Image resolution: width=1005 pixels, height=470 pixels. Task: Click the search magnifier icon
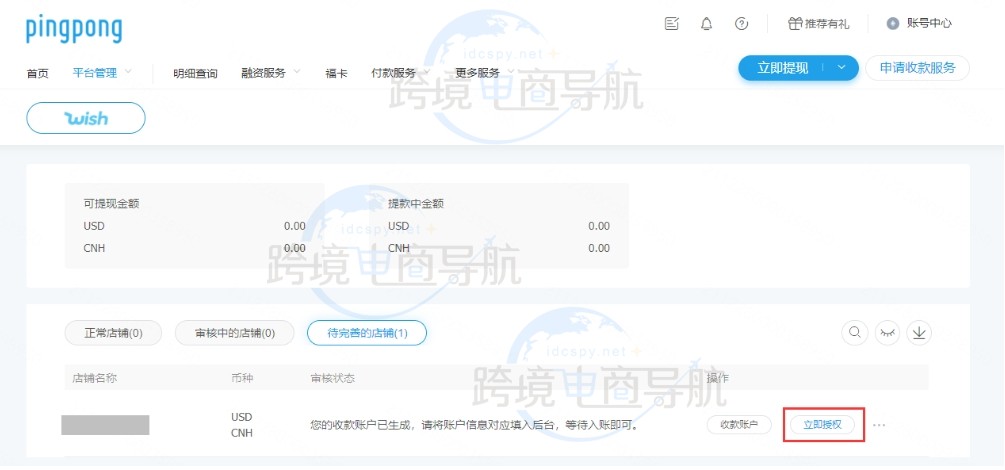click(854, 333)
